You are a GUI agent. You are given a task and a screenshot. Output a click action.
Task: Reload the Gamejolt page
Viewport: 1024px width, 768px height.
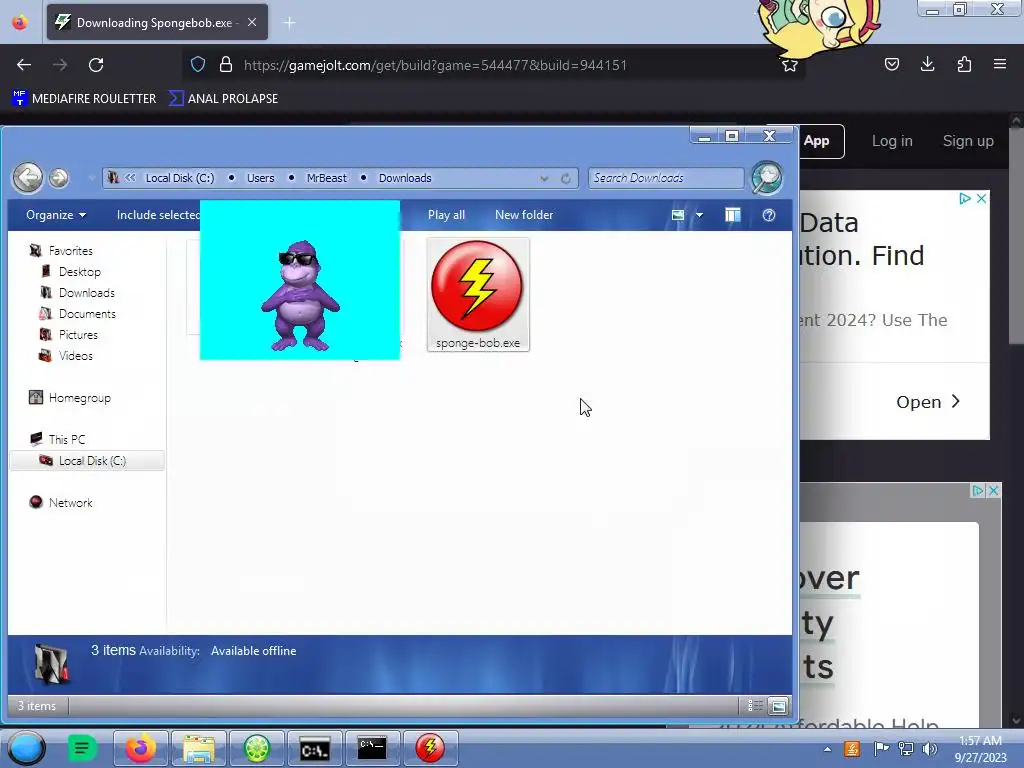[96, 65]
